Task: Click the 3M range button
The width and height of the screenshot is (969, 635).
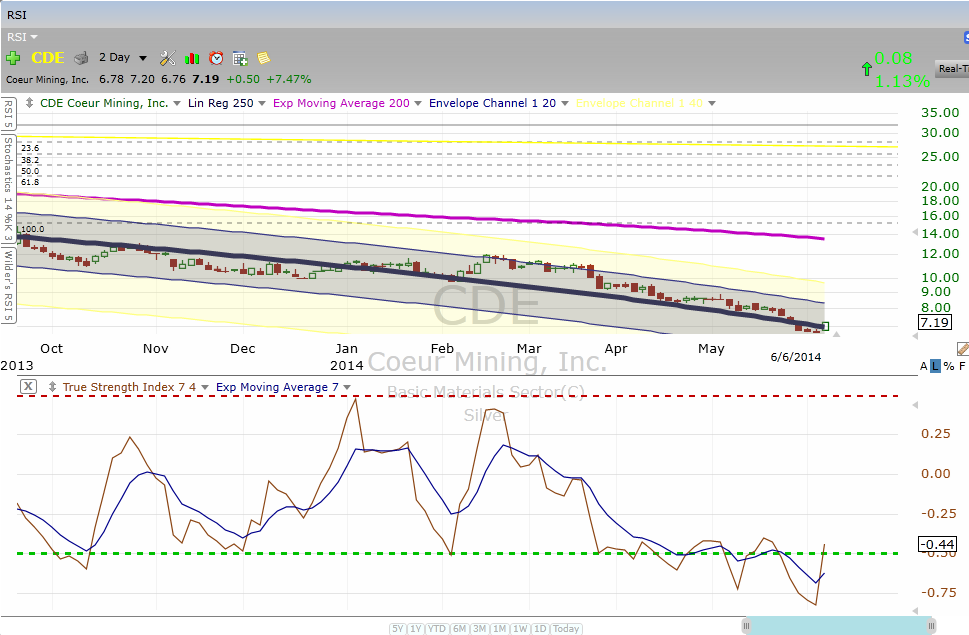Action: (480, 629)
